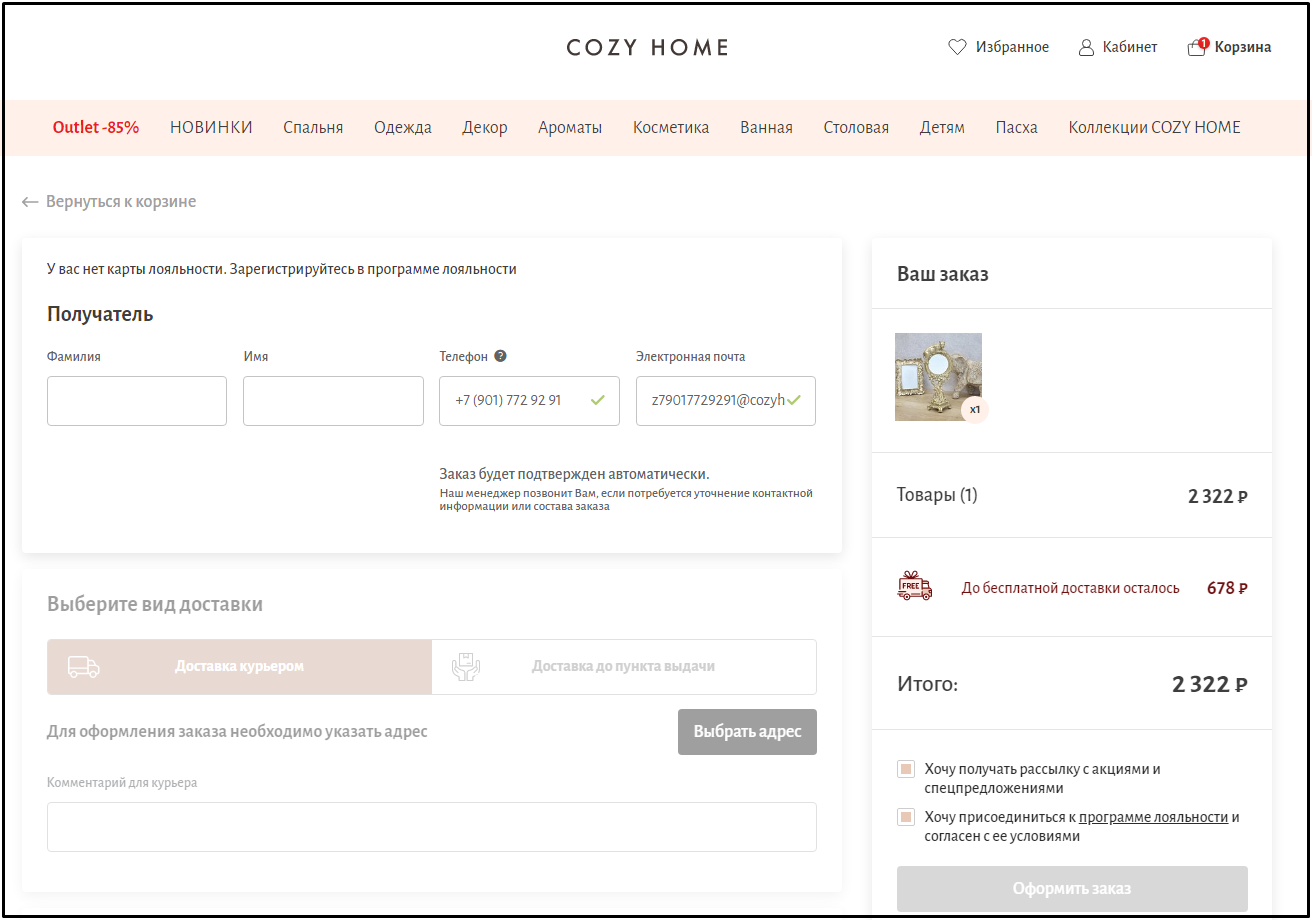
Task: Click the Комментарий для курьера field
Action: [x=432, y=827]
